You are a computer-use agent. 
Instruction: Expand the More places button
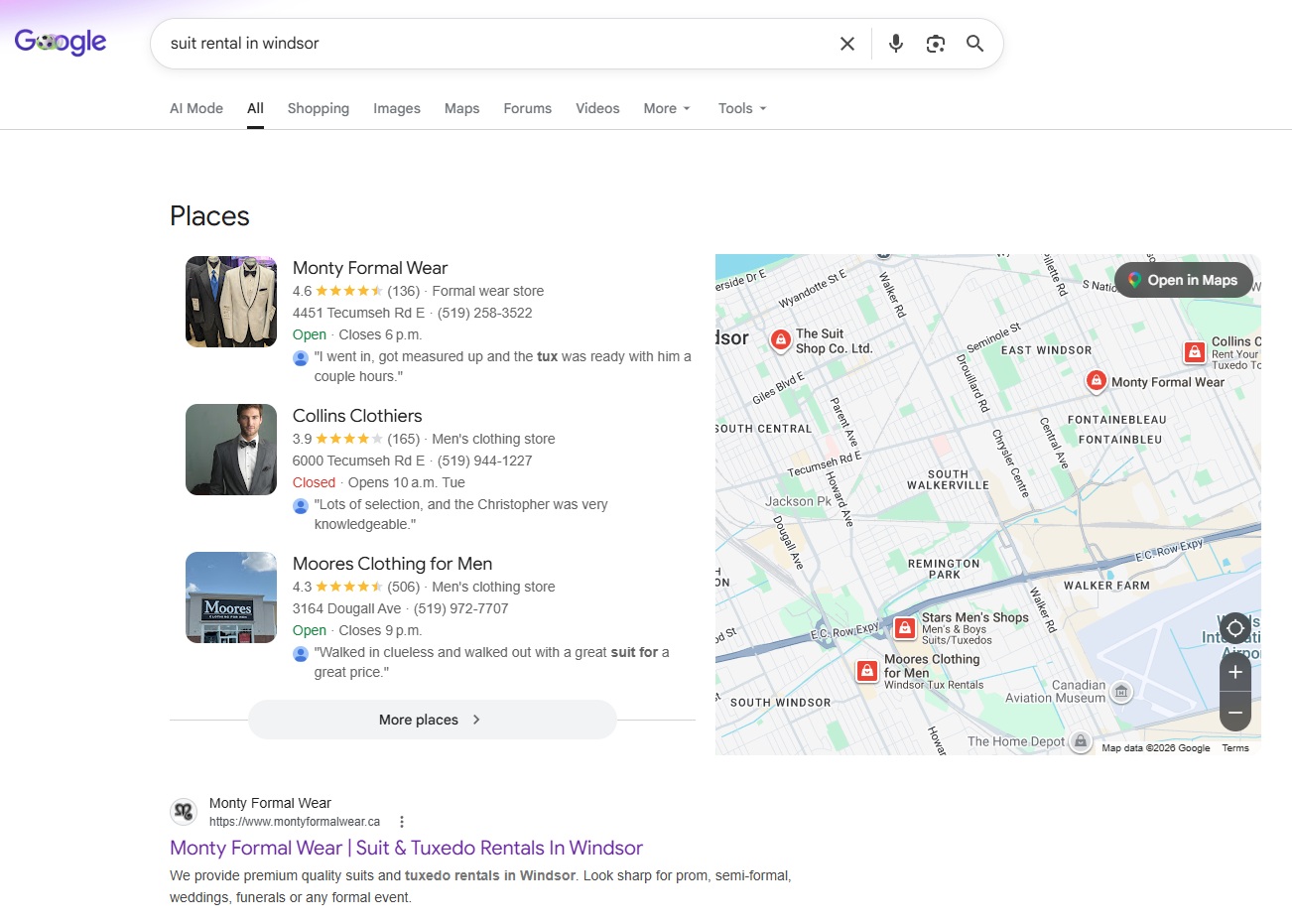[x=433, y=720]
